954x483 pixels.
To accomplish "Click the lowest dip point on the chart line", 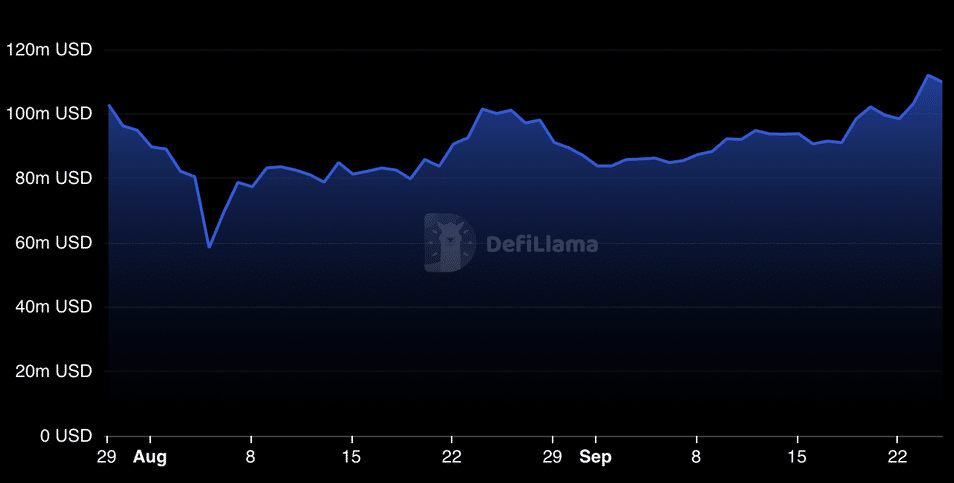I will click(209, 246).
